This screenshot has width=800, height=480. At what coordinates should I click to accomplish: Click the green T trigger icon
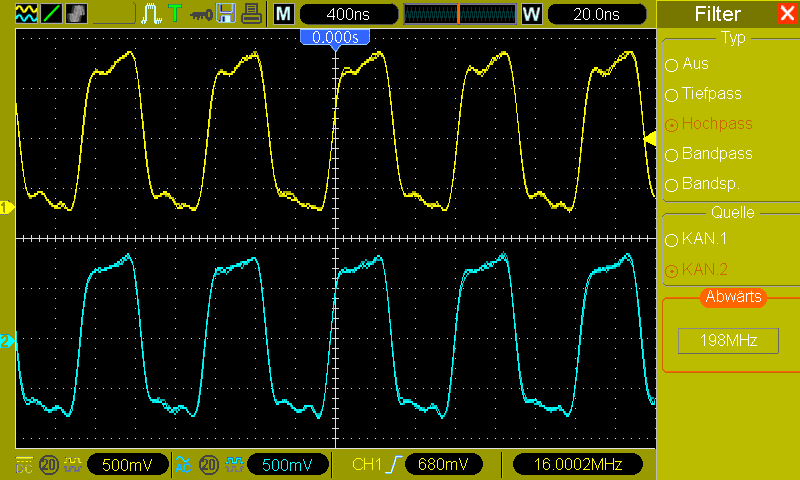(175, 13)
